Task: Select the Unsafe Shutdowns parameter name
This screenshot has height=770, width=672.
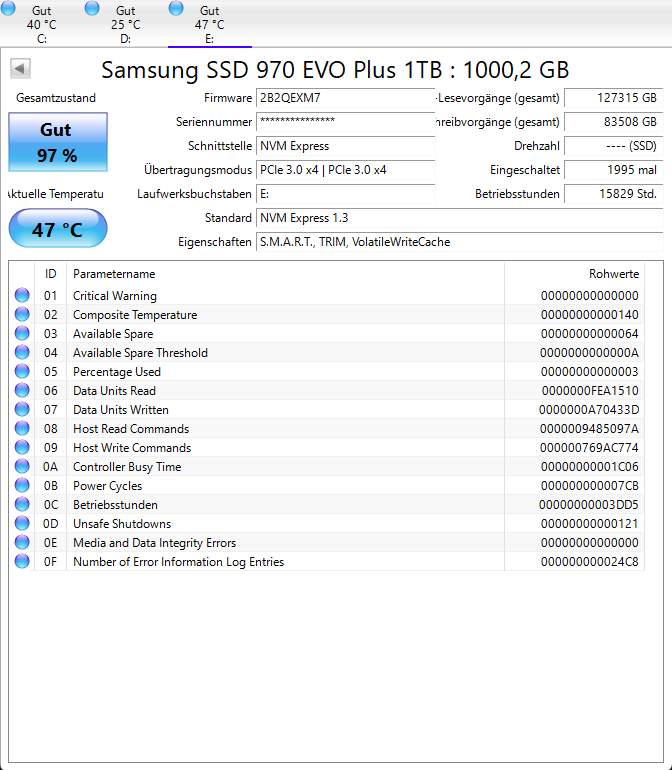Action: [122, 524]
